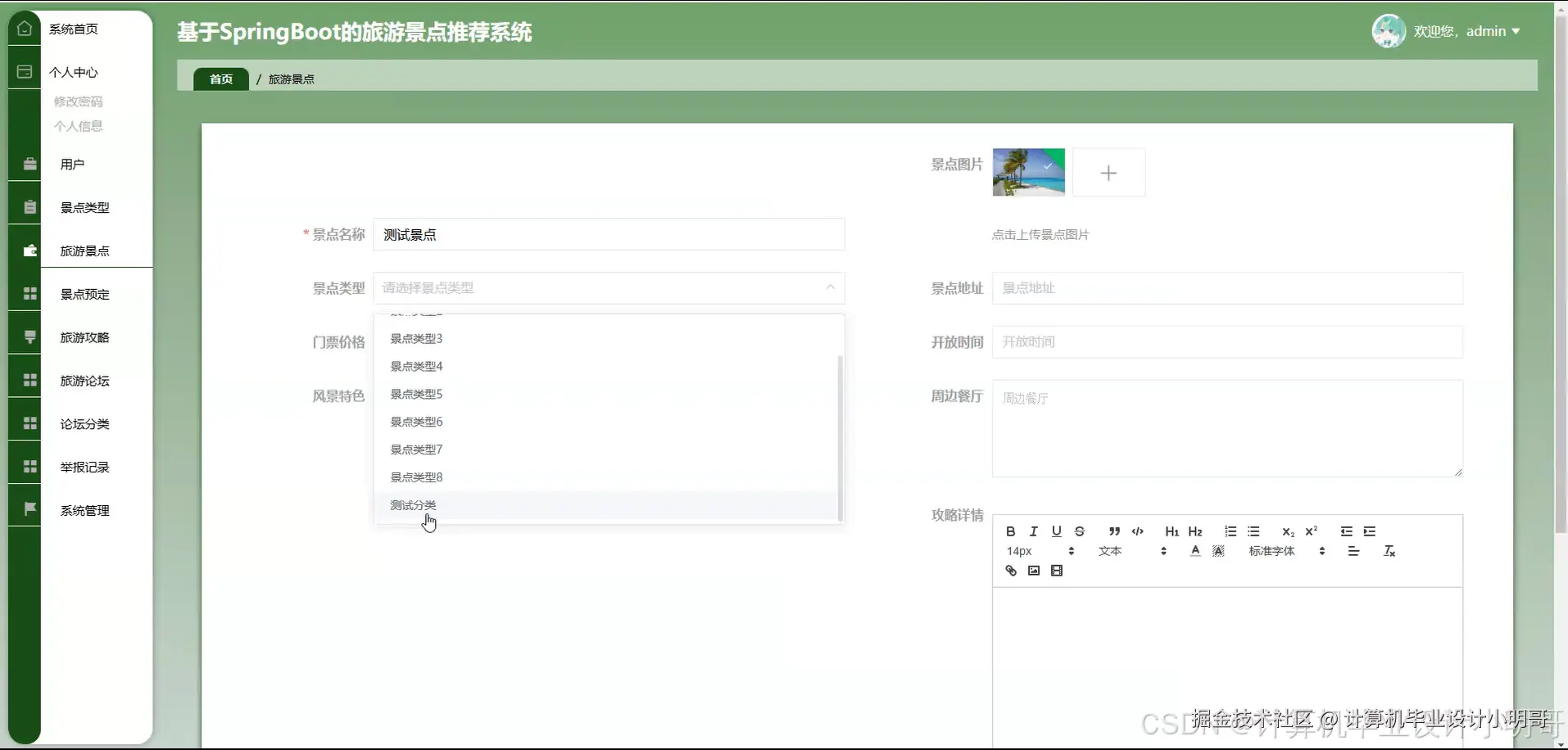Switch to 个人中心 in the sidebar
The height and width of the screenshot is (750, 1568).
click(x=73, y=72)
